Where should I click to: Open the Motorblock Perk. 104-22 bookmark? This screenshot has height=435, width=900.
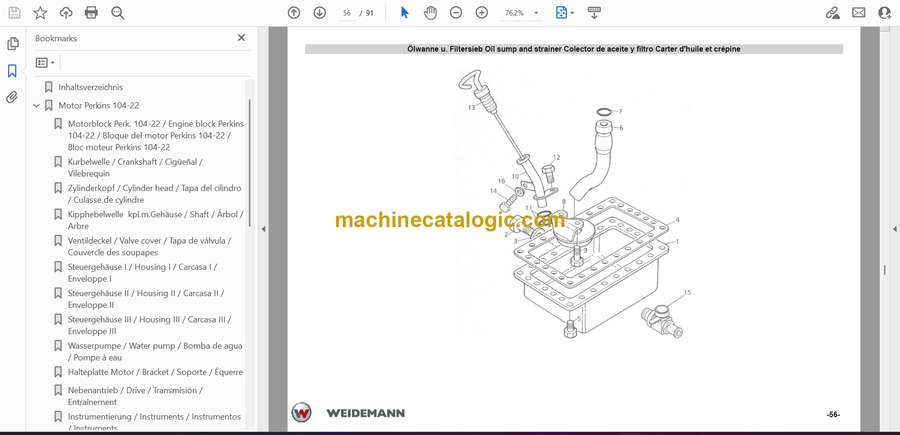tap(156, 135)
